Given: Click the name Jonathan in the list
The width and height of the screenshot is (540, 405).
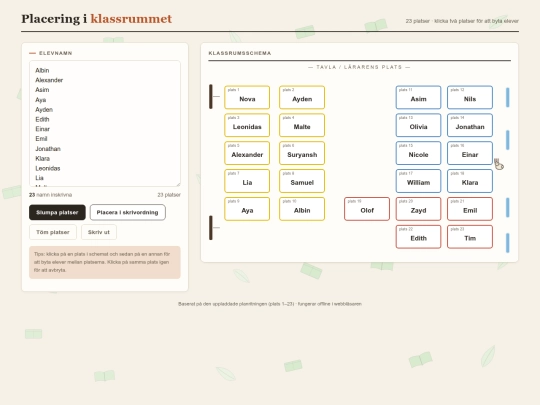Looking at the screenshot, I should [x=48, y=149].
